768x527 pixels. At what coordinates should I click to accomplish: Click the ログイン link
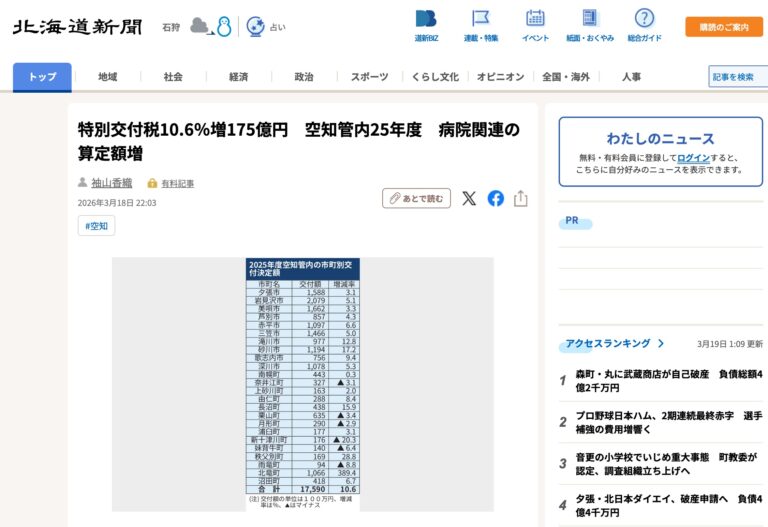click(693, 158)
